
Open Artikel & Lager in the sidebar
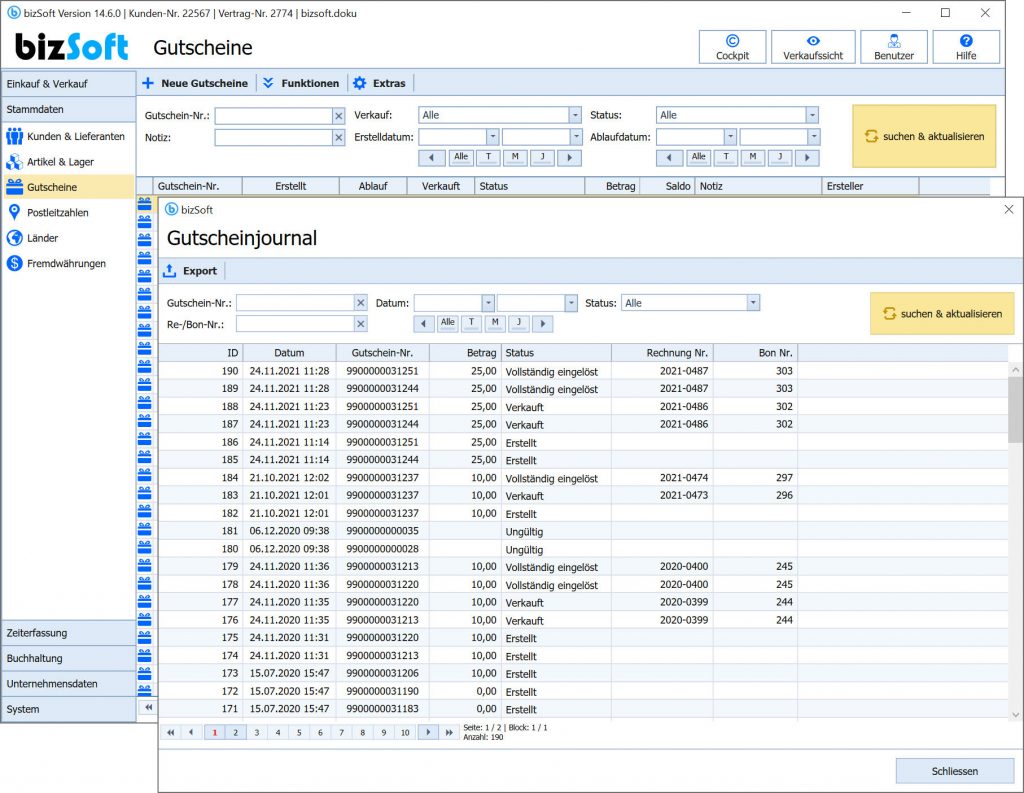pyautogui.click(x=67, y=162)
